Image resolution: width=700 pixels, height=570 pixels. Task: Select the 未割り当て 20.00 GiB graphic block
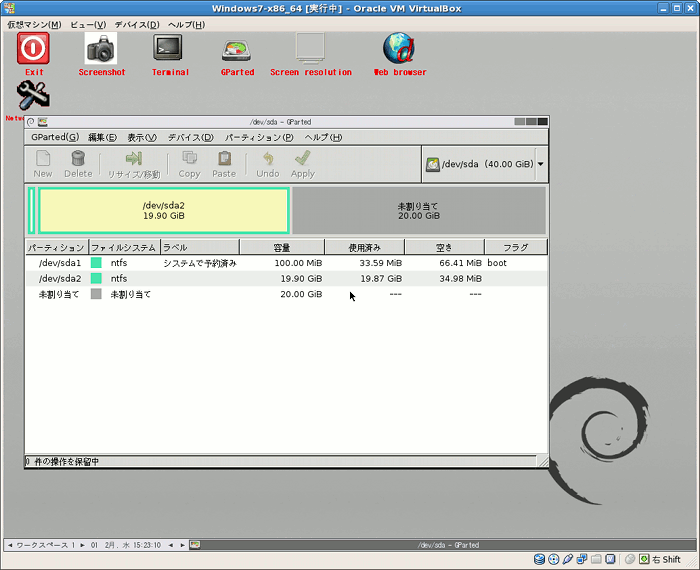[418, 210]
